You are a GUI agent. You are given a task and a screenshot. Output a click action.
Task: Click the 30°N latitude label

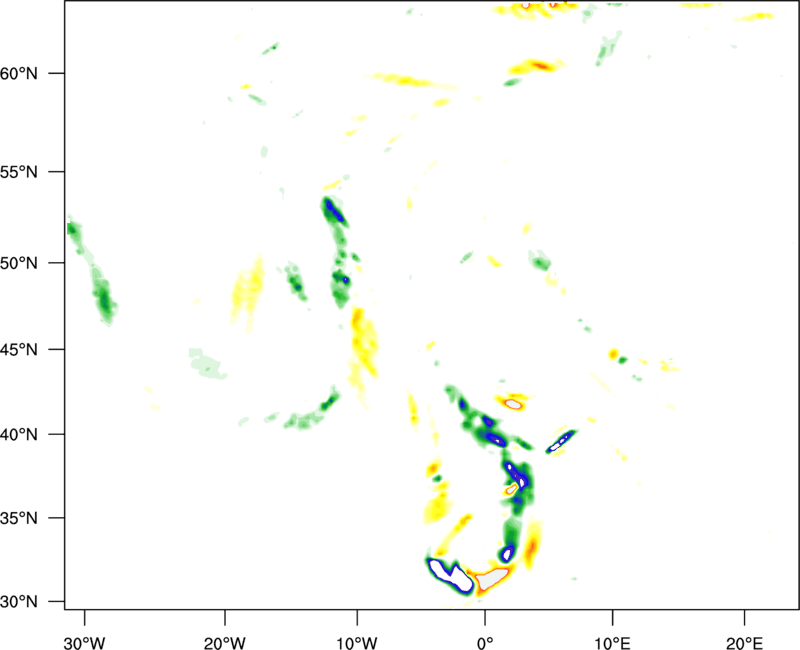pyautogui.click(x=19, y=602)
